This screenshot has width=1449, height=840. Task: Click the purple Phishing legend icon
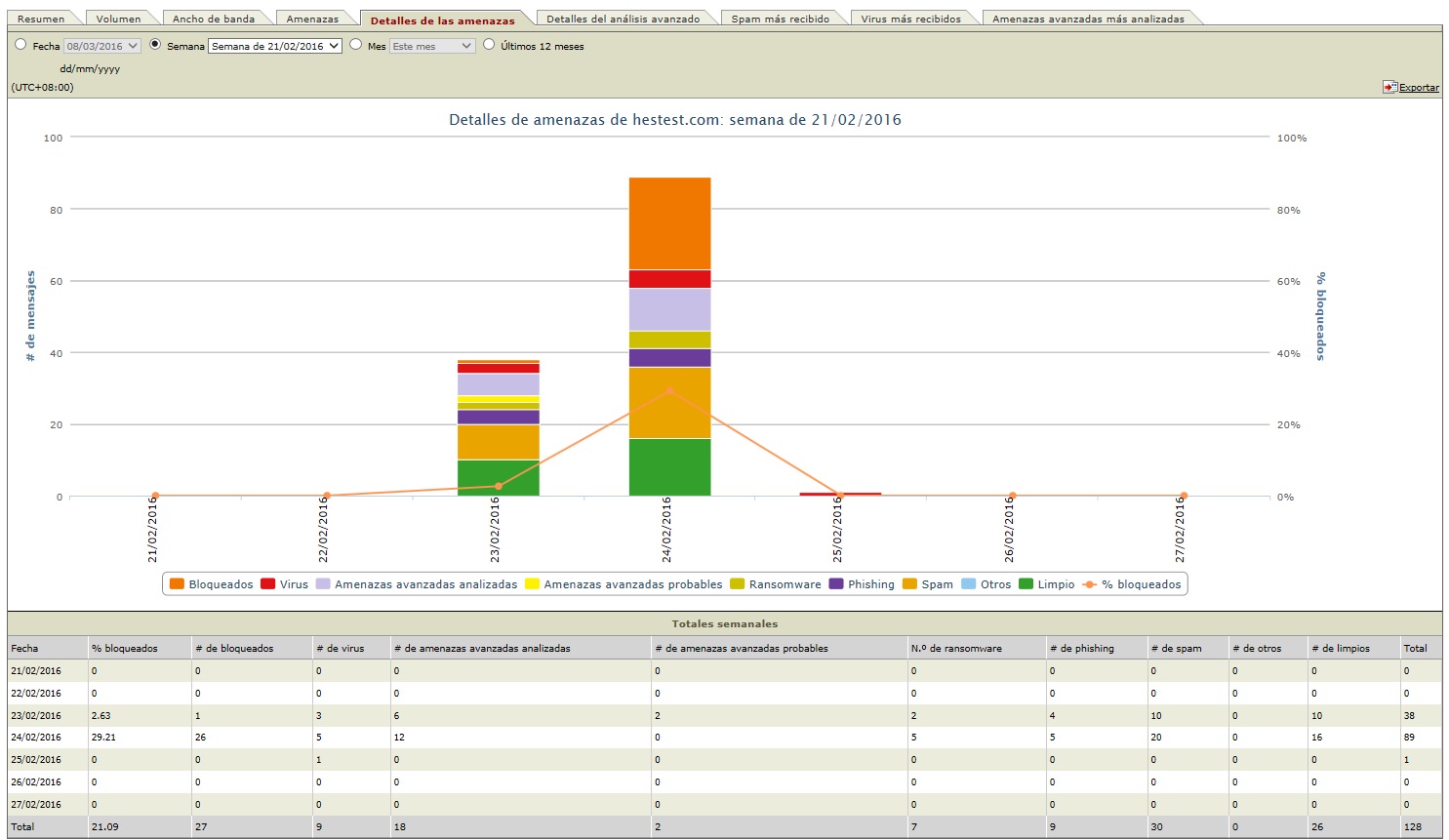[835, 584]
